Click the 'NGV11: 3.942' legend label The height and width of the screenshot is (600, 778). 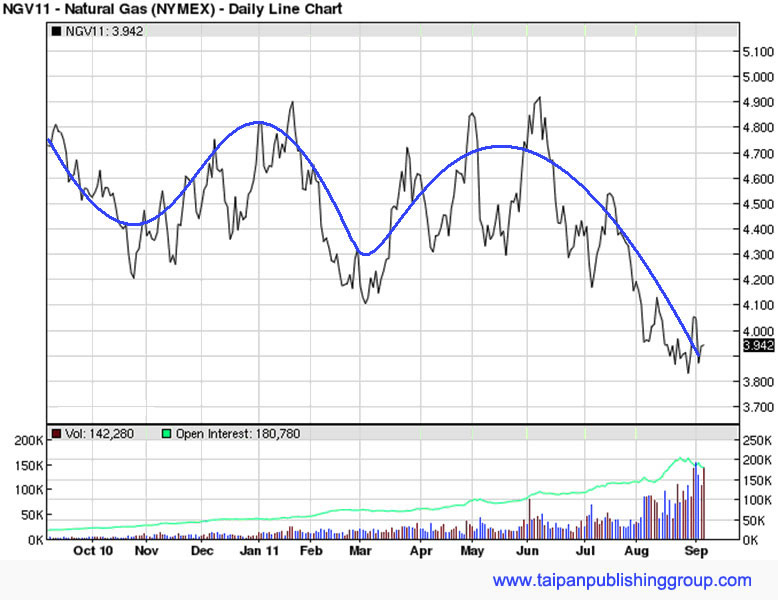[104, 31]
